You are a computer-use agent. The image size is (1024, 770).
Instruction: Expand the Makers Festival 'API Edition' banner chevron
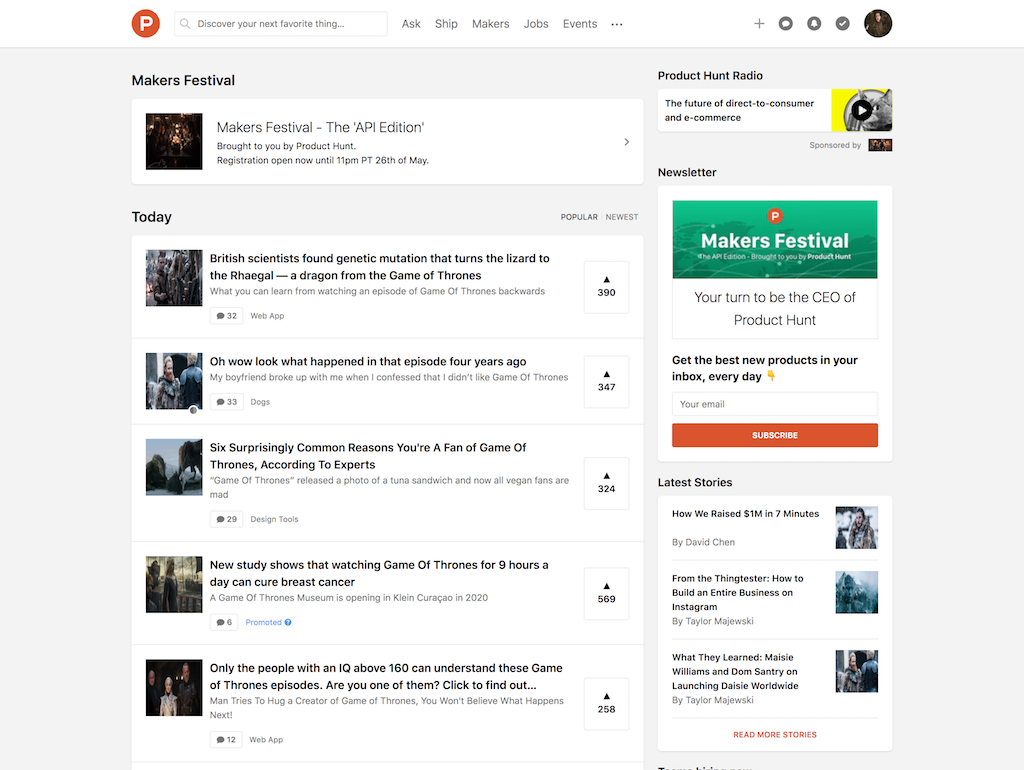pyautogui.click(x=626, y=141)
